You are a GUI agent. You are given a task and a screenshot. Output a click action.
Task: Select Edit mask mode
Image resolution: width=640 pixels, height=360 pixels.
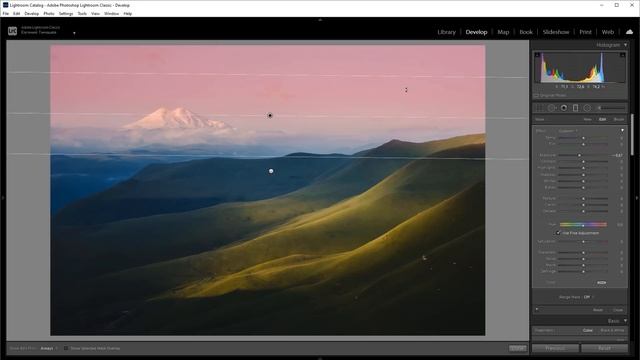coord(602,119)
